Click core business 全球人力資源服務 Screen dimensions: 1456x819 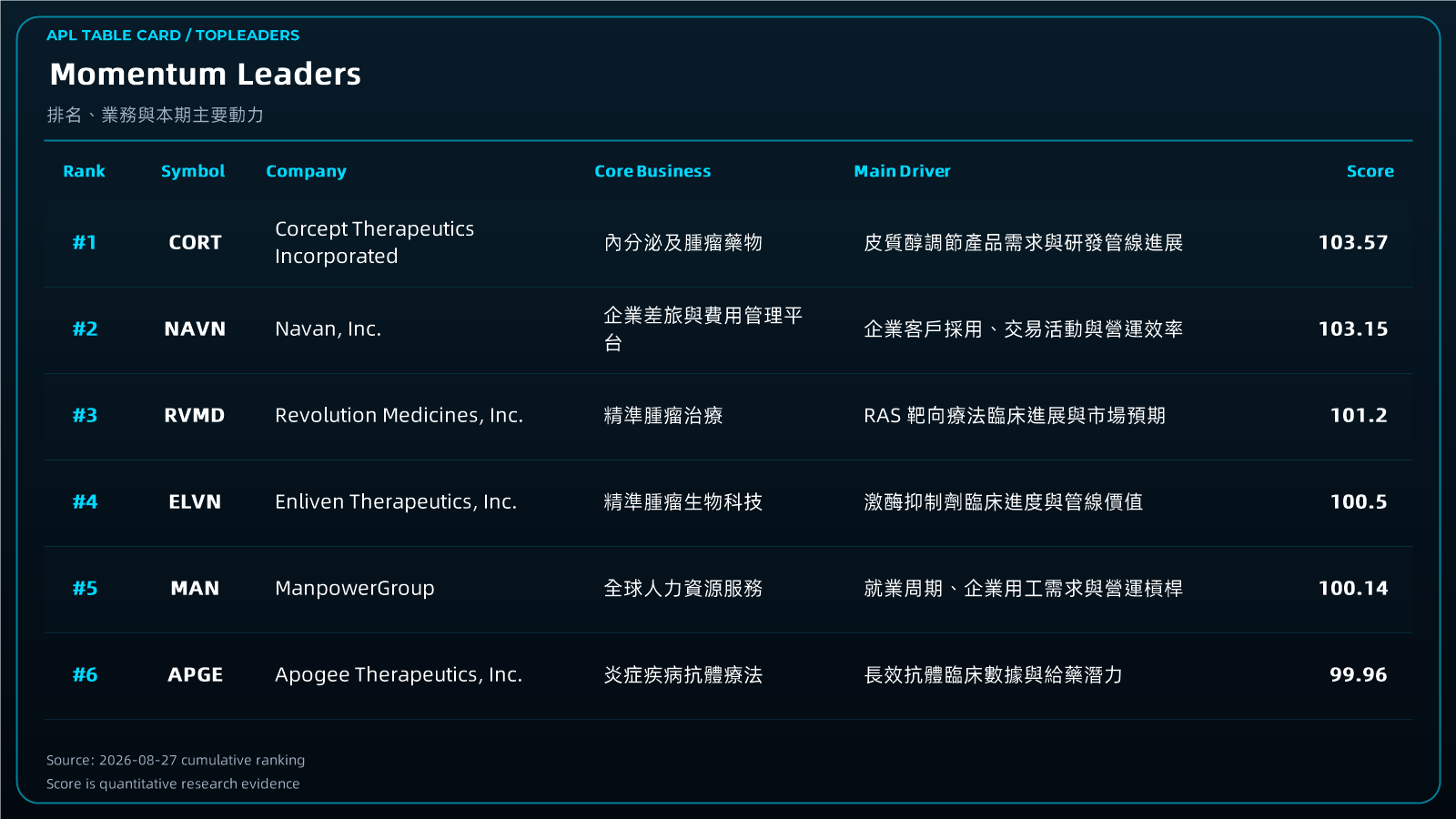point(683,588)
